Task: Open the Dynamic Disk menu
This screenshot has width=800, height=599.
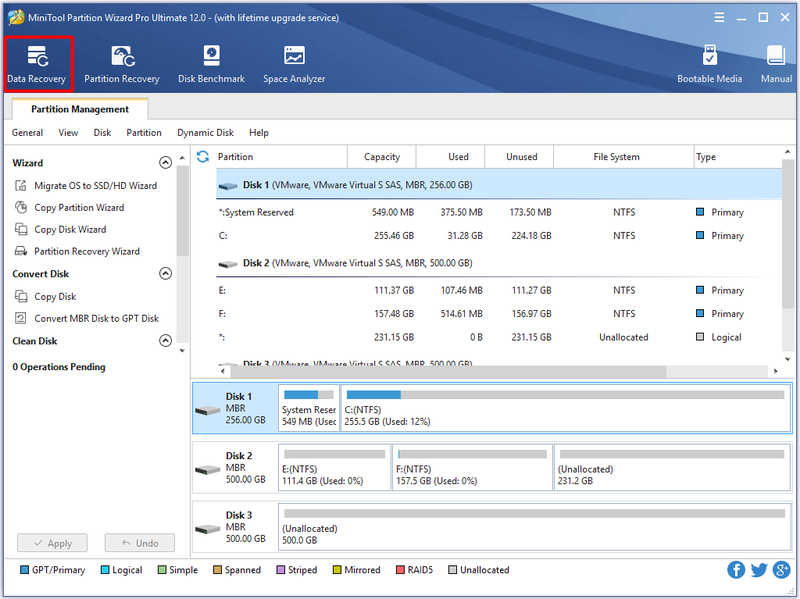Action: [x=205, y=133]
